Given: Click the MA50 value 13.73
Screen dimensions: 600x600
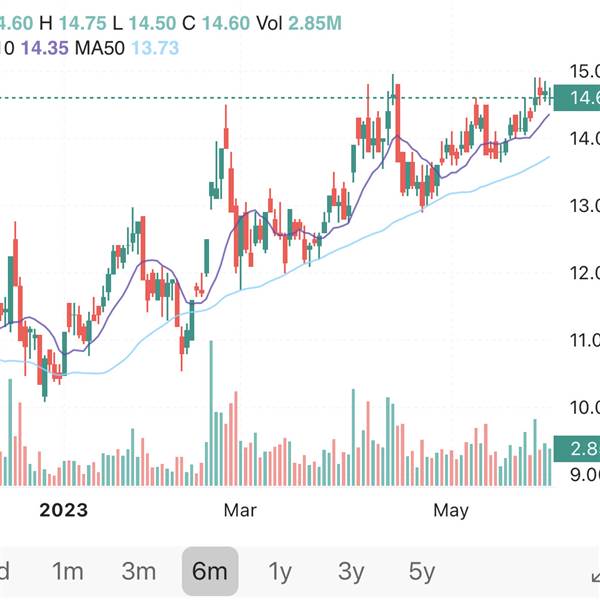Looking at the screenshot, I should click(155, 48).
